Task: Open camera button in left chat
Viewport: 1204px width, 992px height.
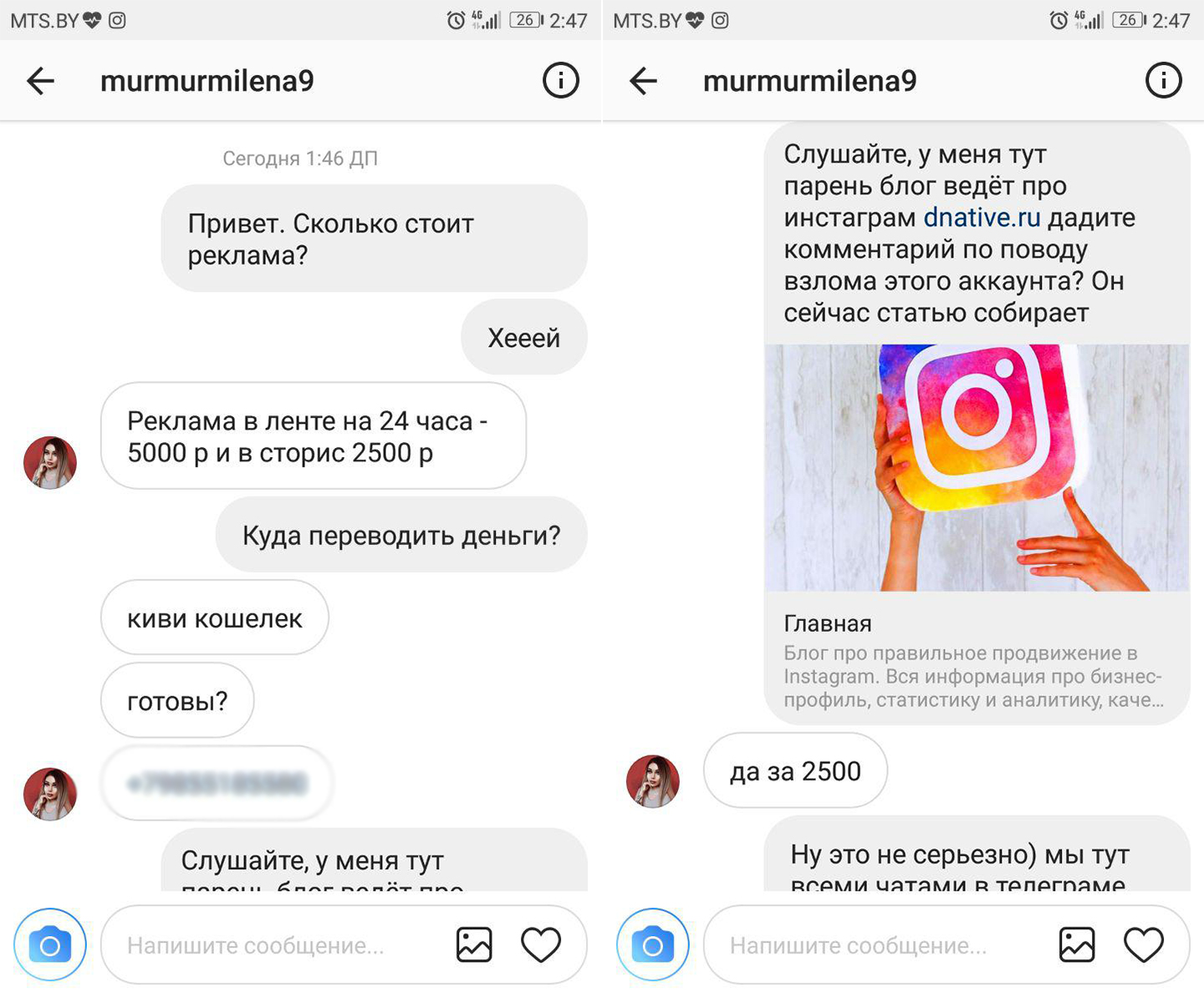Action: (50, 944)
